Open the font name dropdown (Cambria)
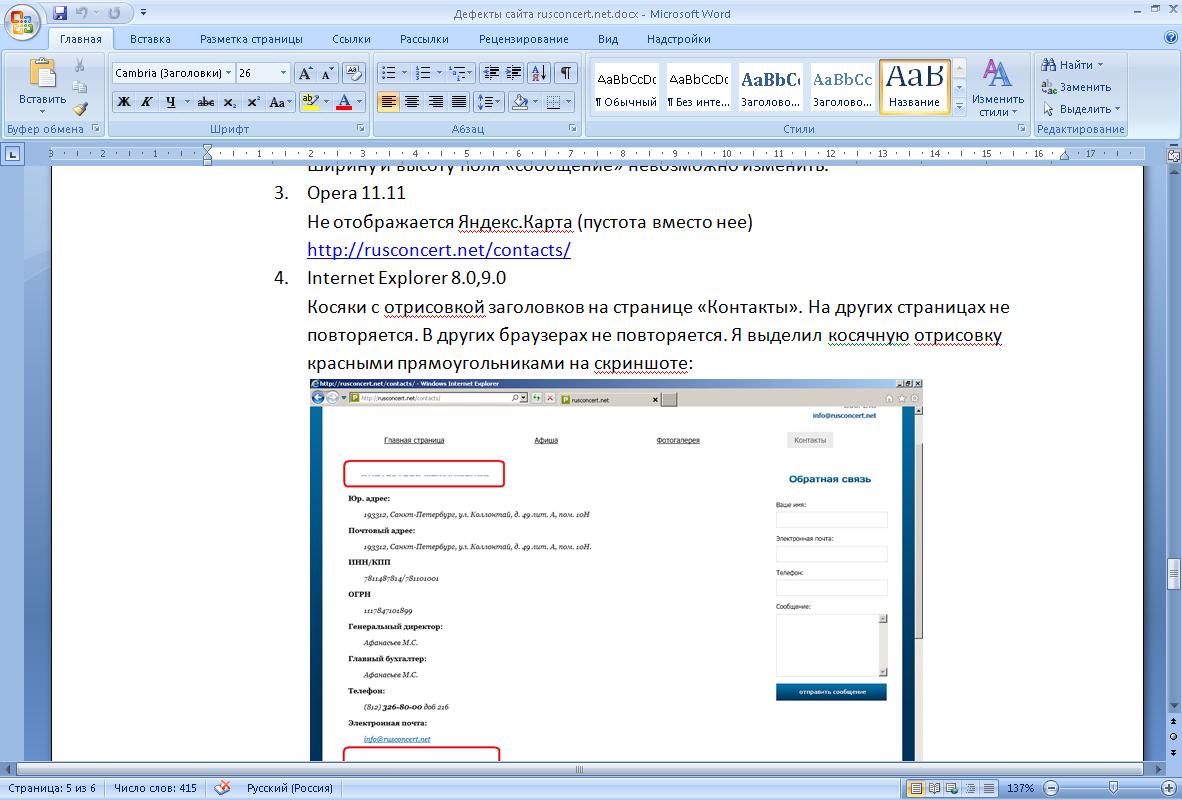 [x=228, y=73]
